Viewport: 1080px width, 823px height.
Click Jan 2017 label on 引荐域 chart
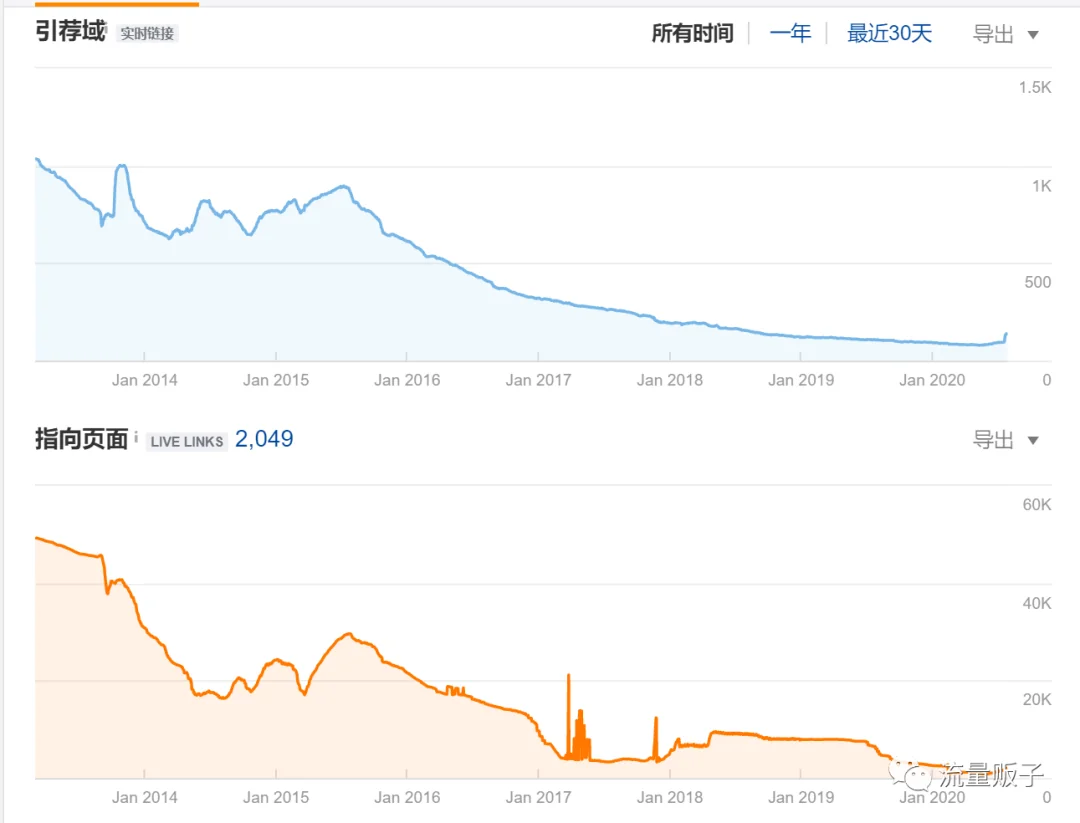pyautogui.click(x=538, y=380)
